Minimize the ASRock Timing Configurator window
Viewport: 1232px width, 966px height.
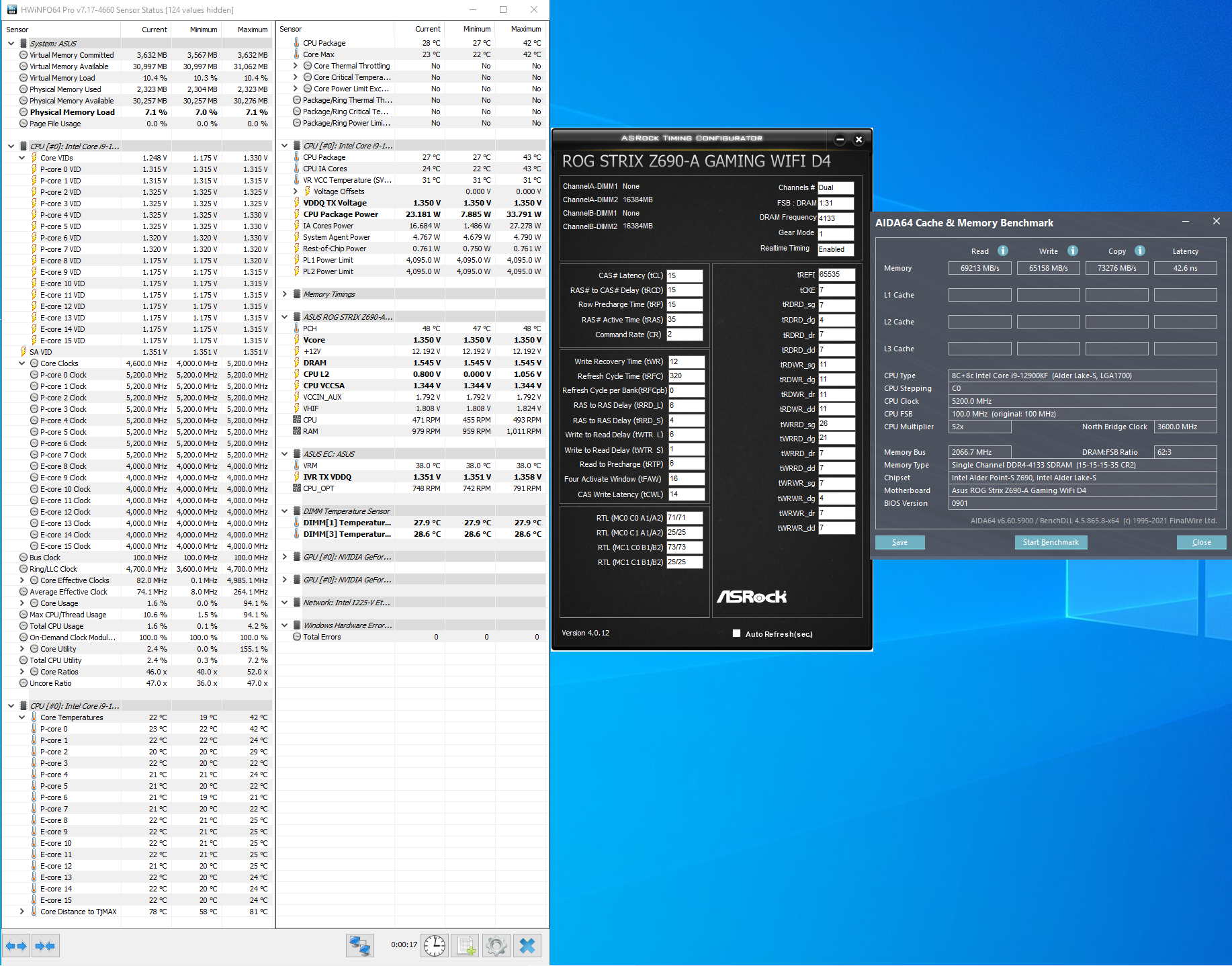point(840,139)
